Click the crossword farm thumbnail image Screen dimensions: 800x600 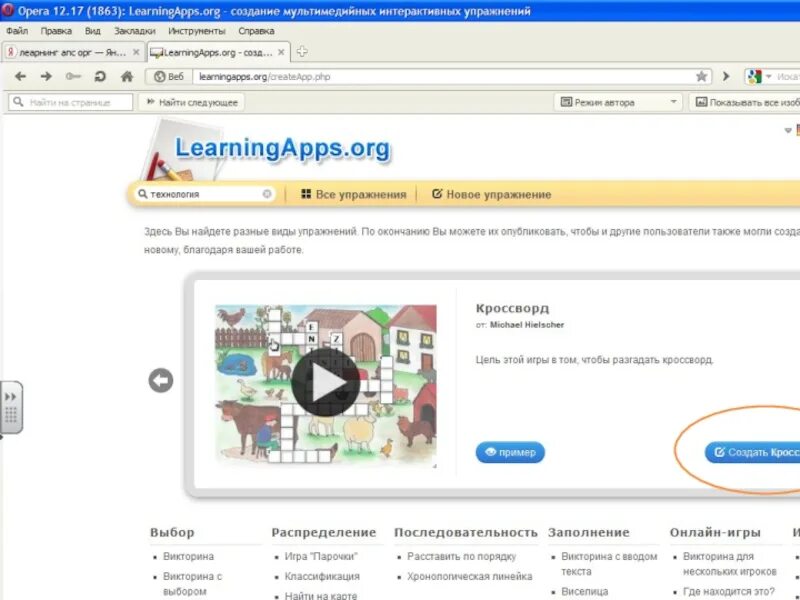pyautogui.click(x=326, y=384)
